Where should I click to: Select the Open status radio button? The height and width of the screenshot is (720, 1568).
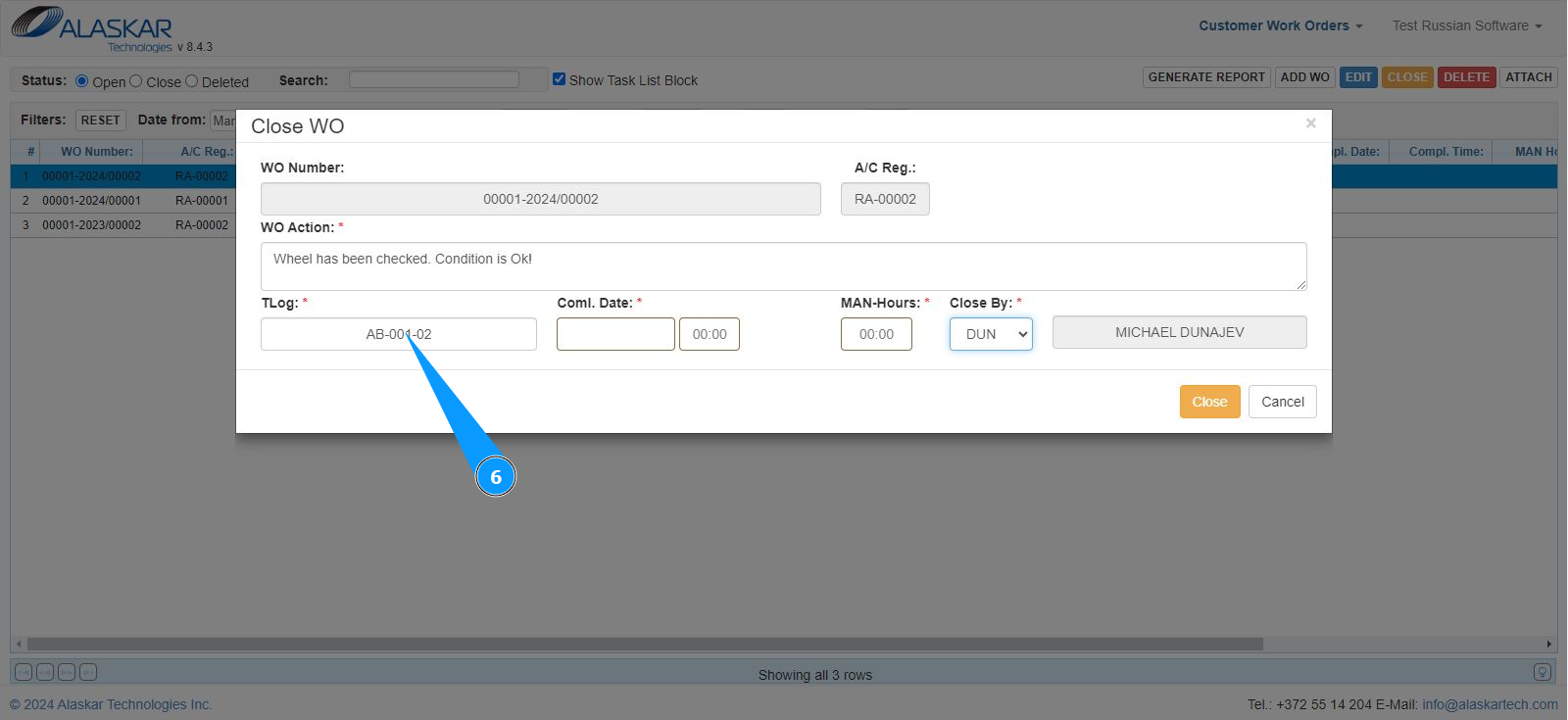point(82,81)
